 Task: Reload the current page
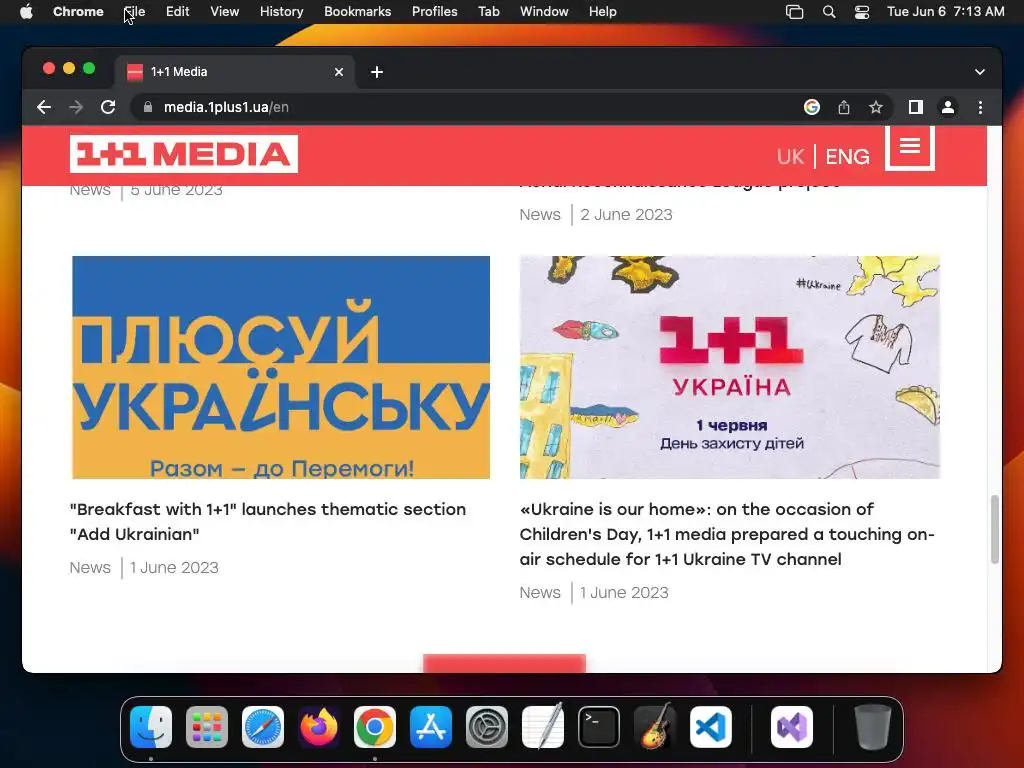[108, 107]
